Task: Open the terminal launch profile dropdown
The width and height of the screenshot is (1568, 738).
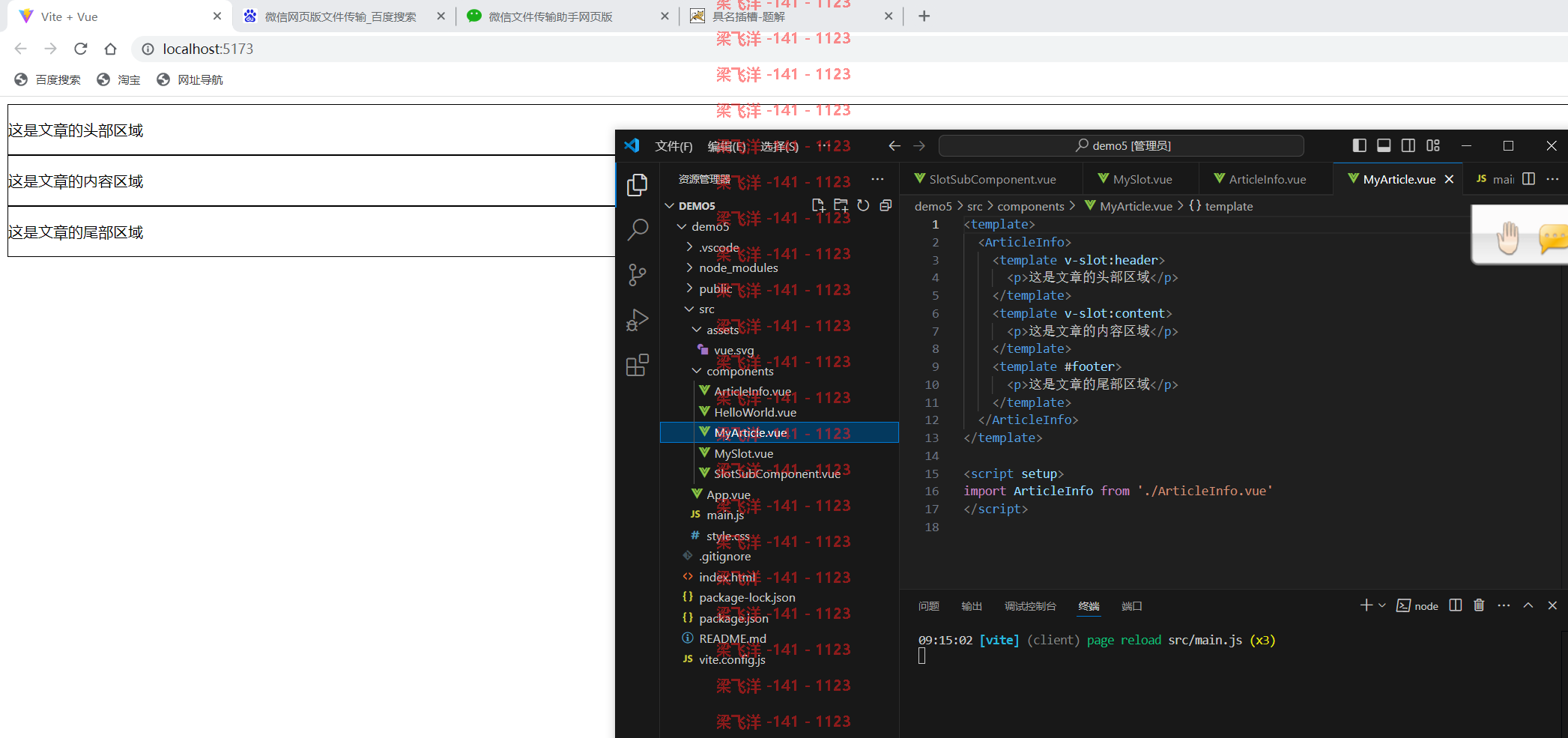Action: 1382,605
